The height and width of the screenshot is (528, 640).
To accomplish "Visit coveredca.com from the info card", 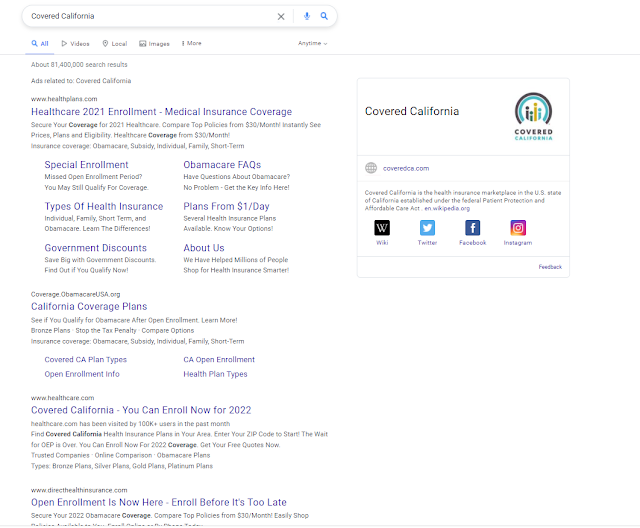I will click(x=406, y=168).
